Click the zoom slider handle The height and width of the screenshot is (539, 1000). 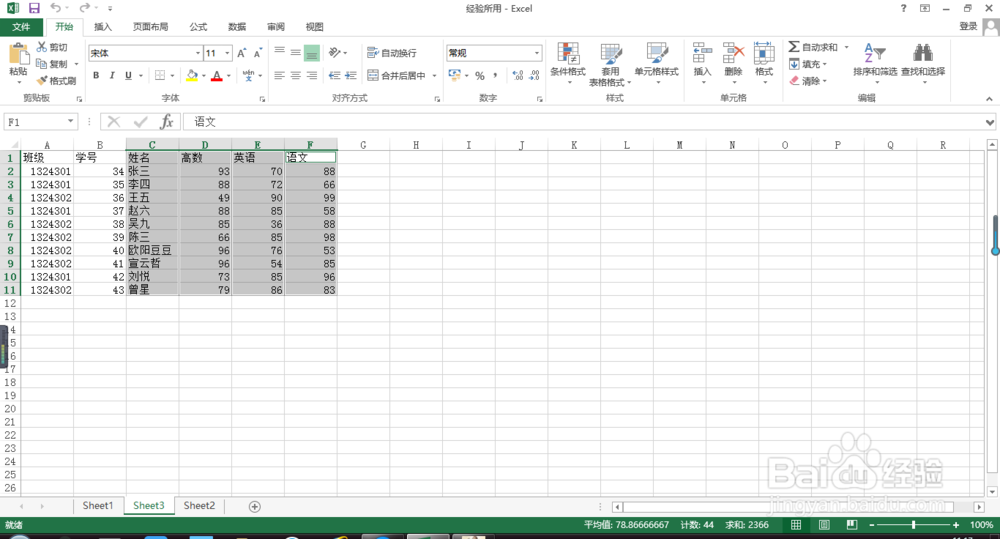(x=913, y=525)
